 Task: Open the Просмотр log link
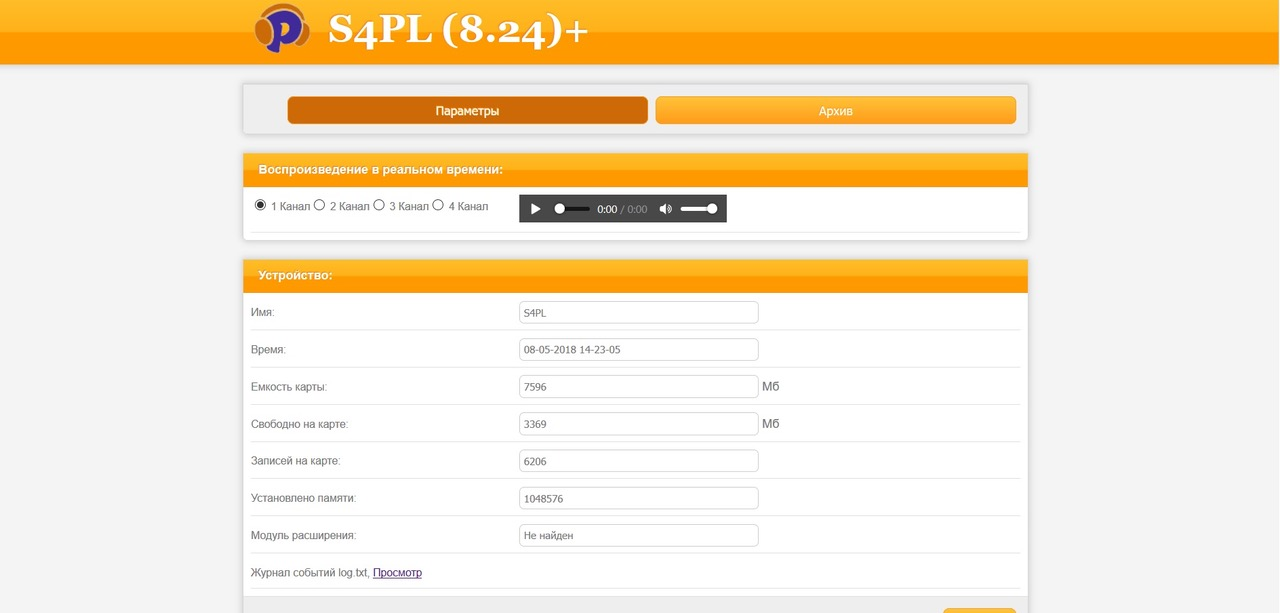[x=397, y=573]
